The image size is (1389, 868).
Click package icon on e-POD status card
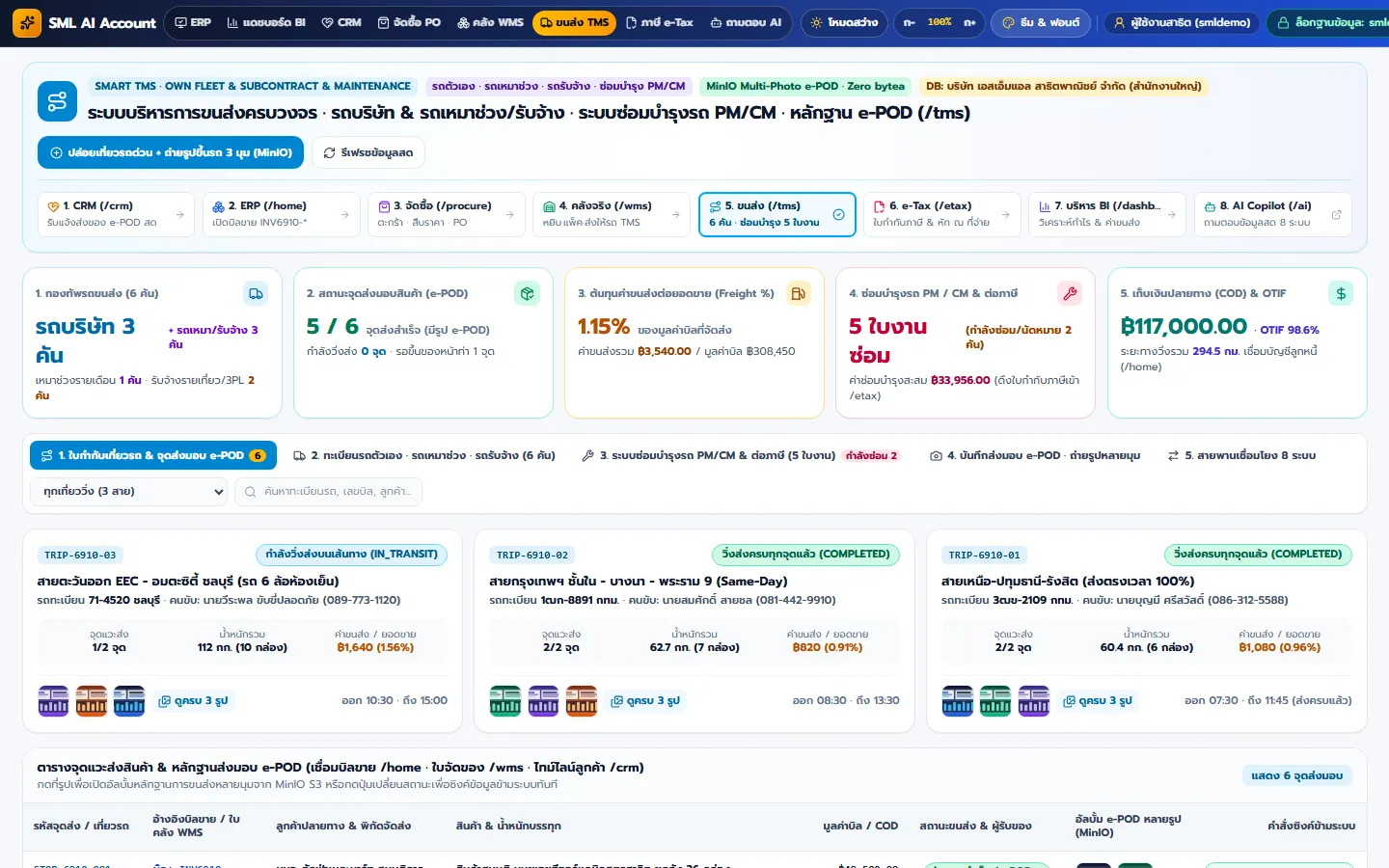click(527, 293)
